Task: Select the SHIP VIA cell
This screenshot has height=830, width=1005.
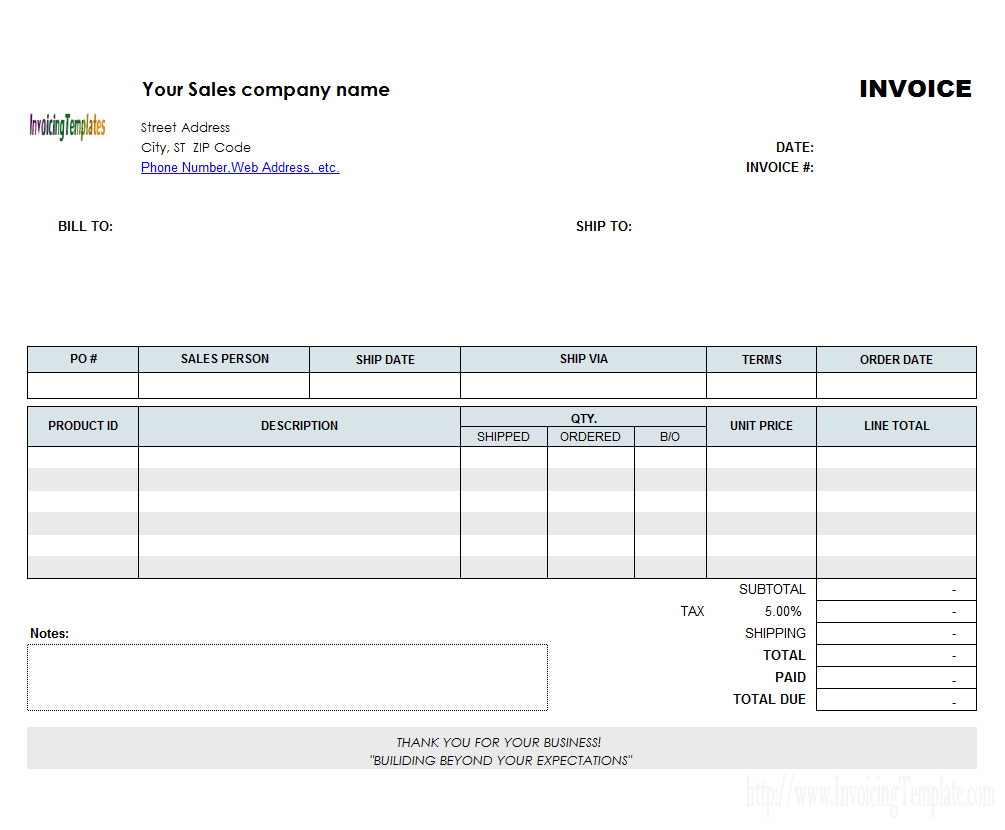Action: click(x=582, y=385)
